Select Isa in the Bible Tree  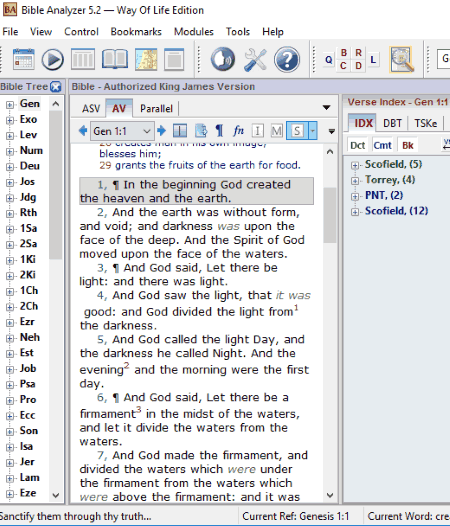tap(26, 446)
